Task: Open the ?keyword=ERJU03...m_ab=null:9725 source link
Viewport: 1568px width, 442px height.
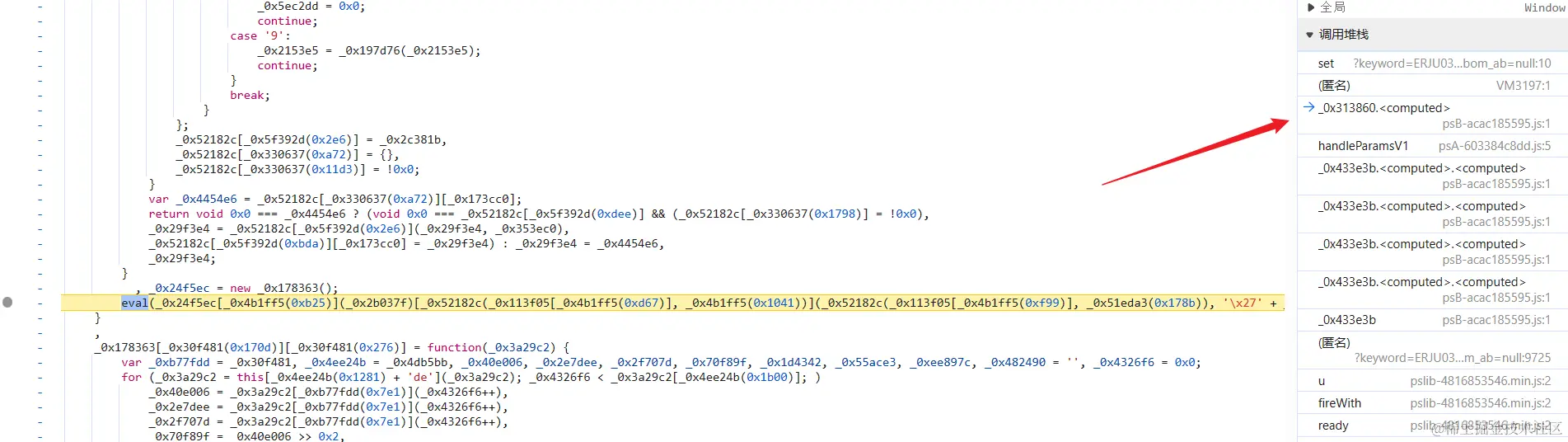Action: pyautogui.click(x=1453, y=358)
